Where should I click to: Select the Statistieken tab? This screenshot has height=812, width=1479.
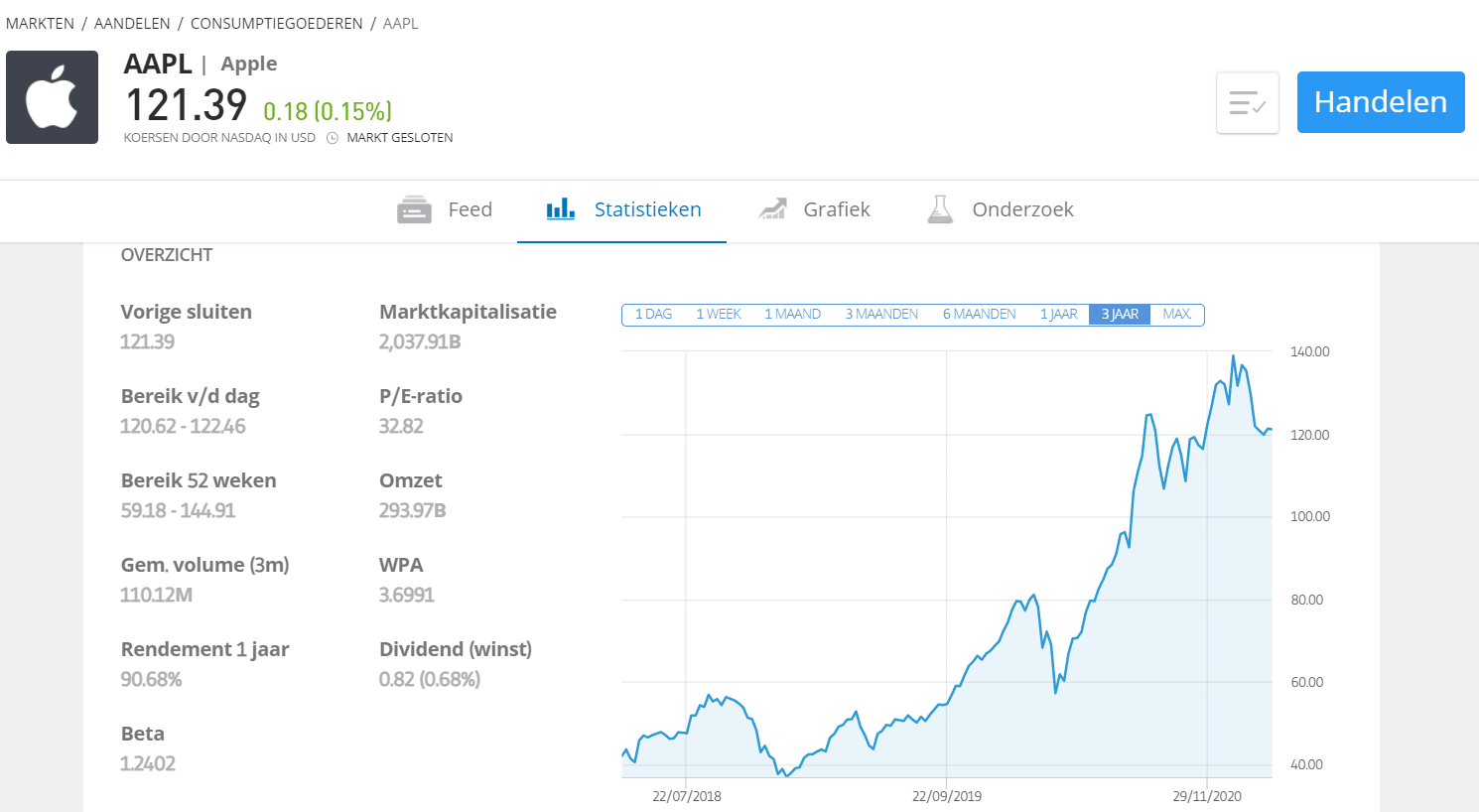[x=622, y=209]
